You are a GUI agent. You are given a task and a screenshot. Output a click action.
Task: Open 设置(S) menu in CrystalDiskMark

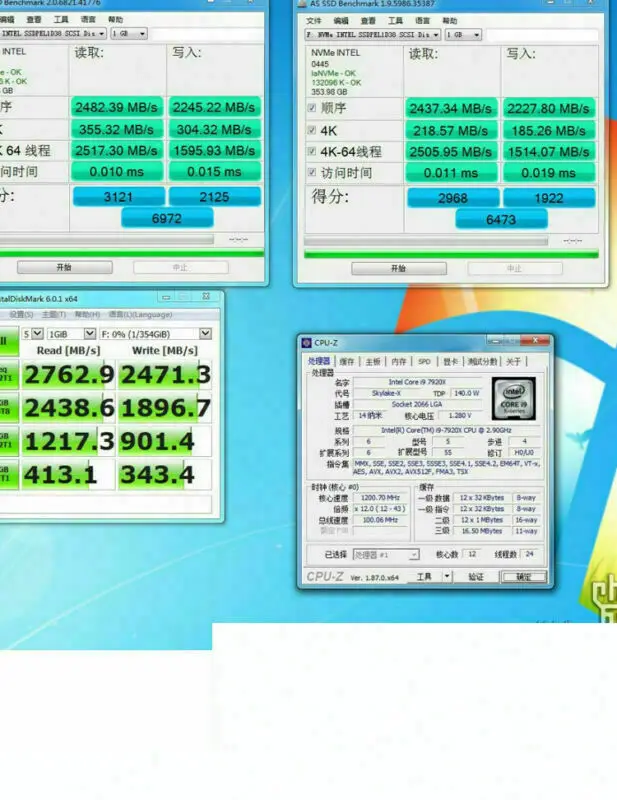click(21, 315)
